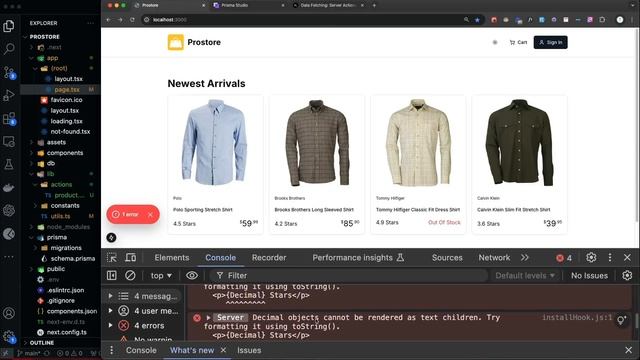Click the Sign In button
This screenshot has height=360, width=640.
tap(550, 42)
